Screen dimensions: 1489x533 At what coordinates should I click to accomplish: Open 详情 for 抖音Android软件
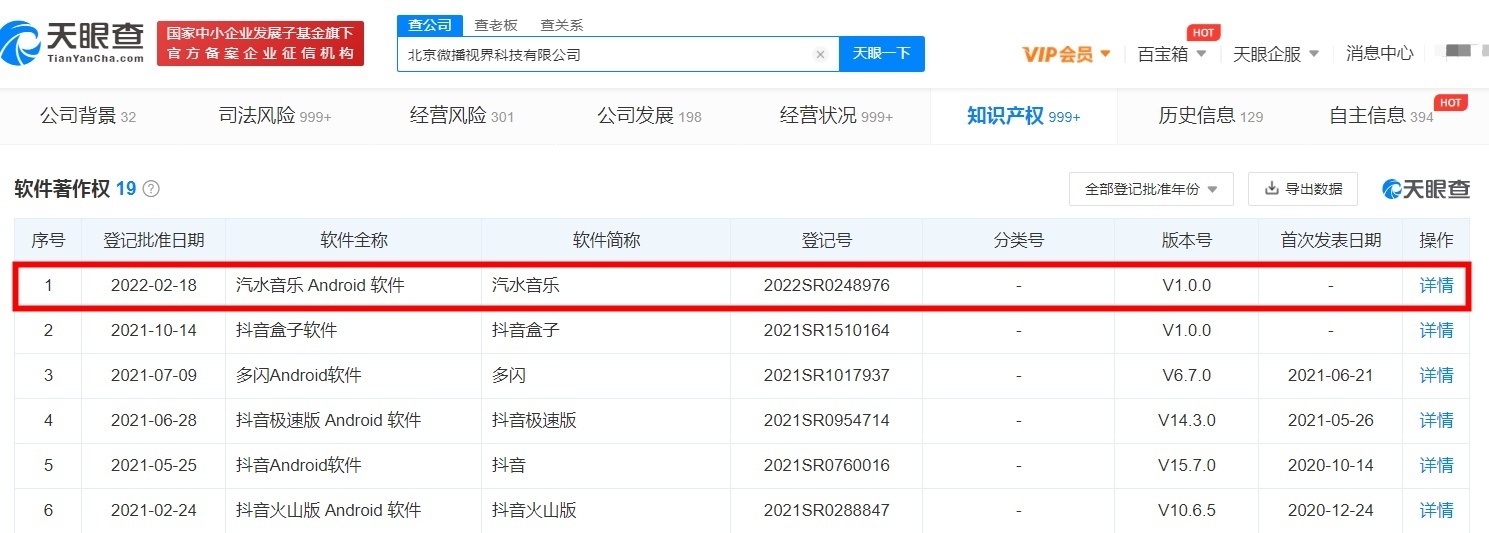(x=1437, y=465)
